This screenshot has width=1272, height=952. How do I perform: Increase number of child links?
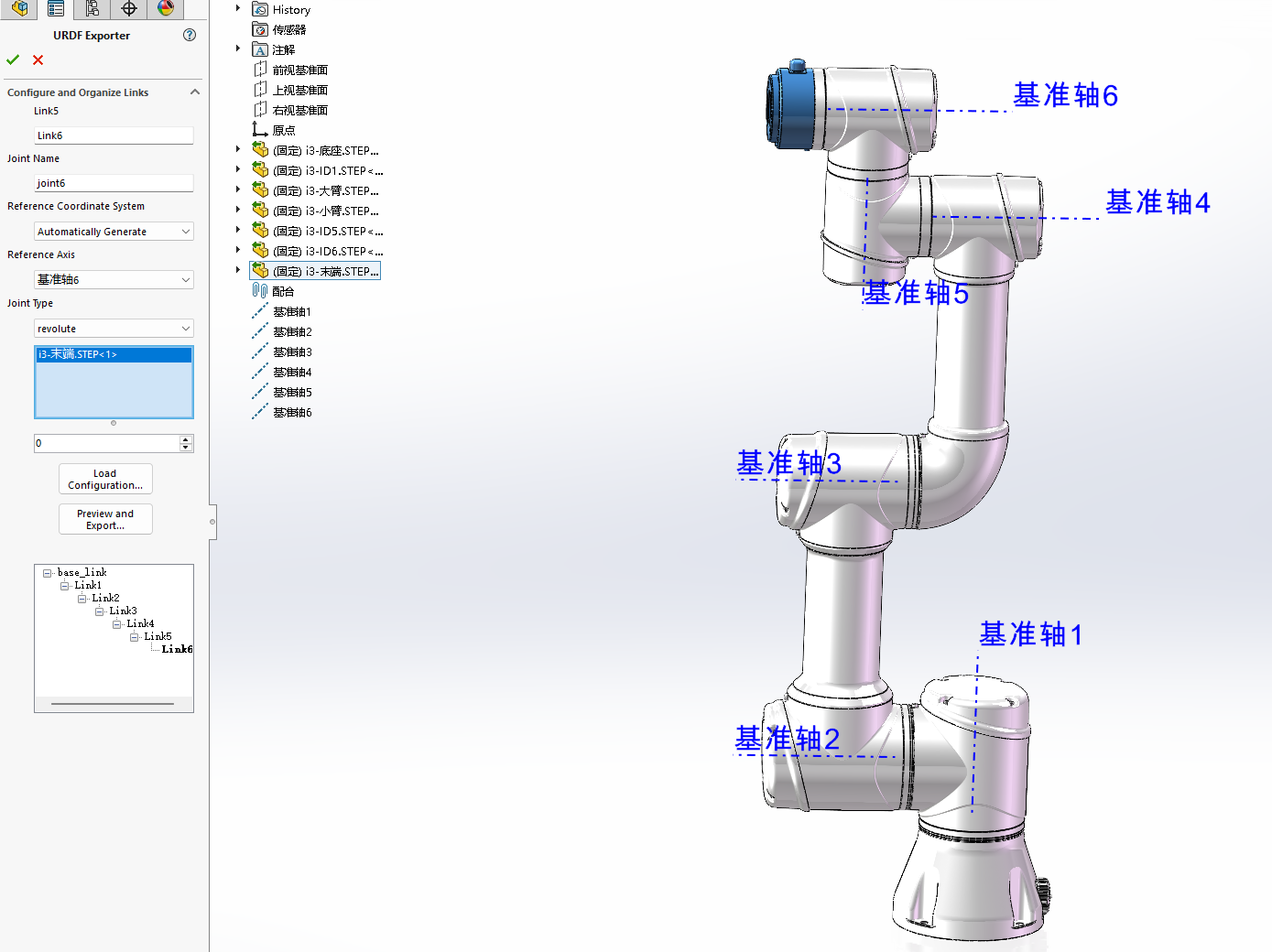[186, 439]
